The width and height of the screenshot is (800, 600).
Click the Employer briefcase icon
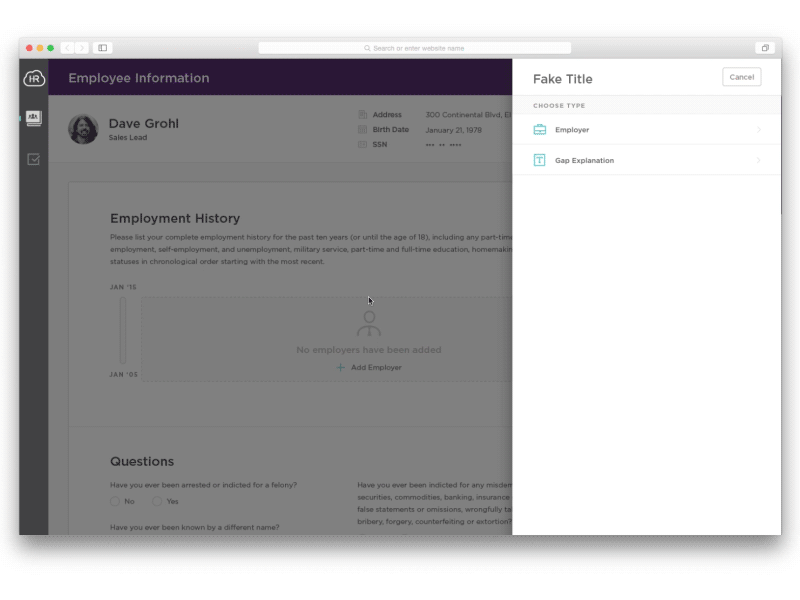539,130
